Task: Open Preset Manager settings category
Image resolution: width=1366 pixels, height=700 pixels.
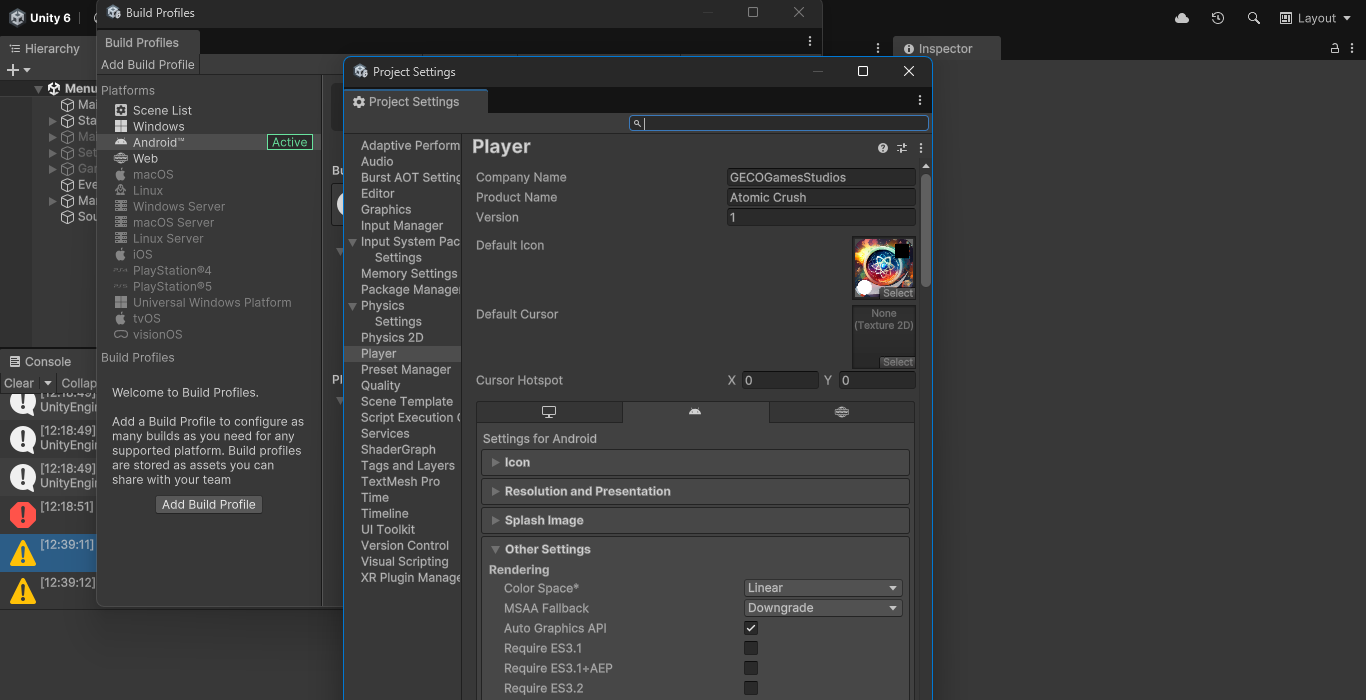Action: [406, 369]
